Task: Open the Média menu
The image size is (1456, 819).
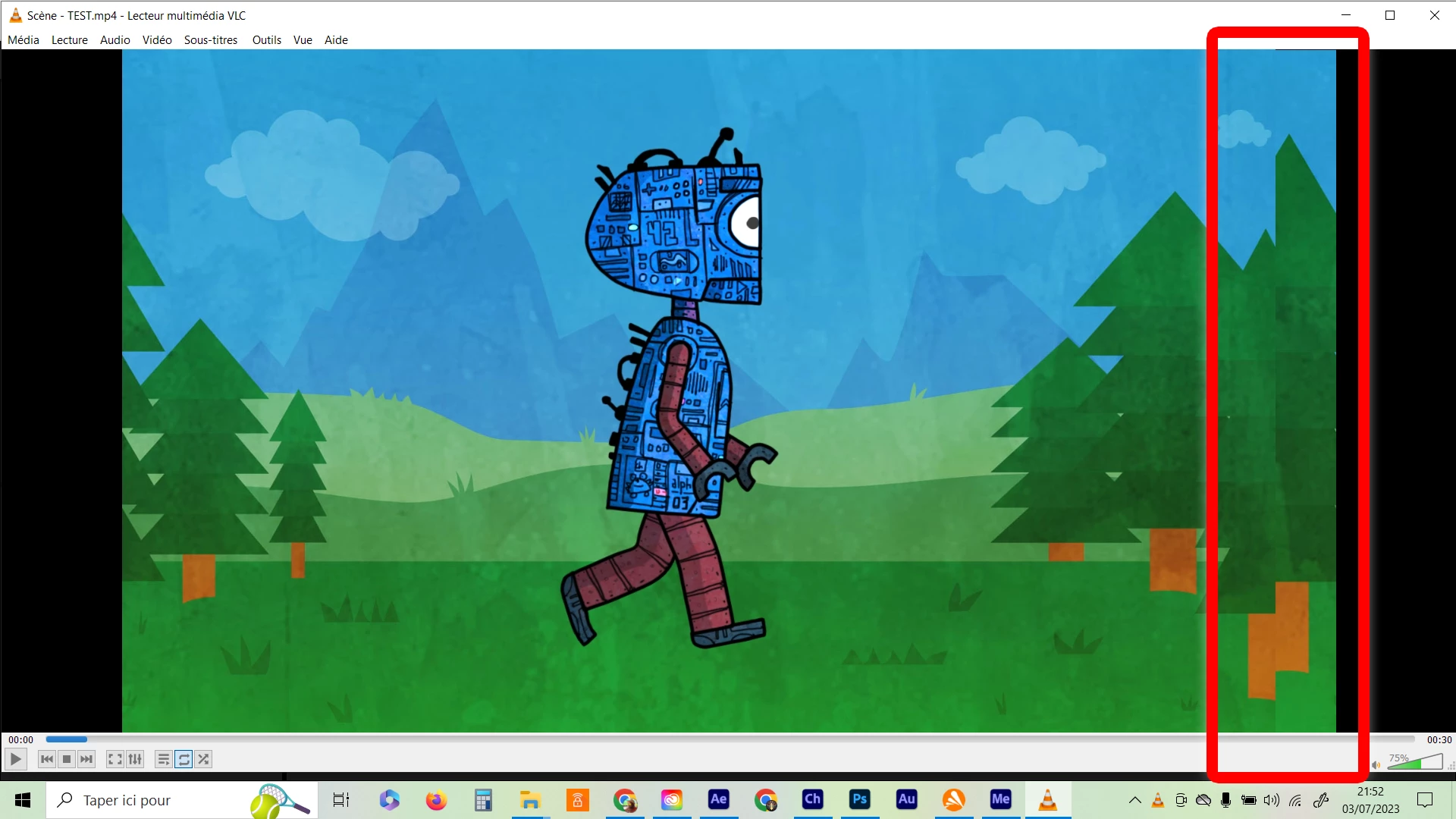Action: [24, 39]
